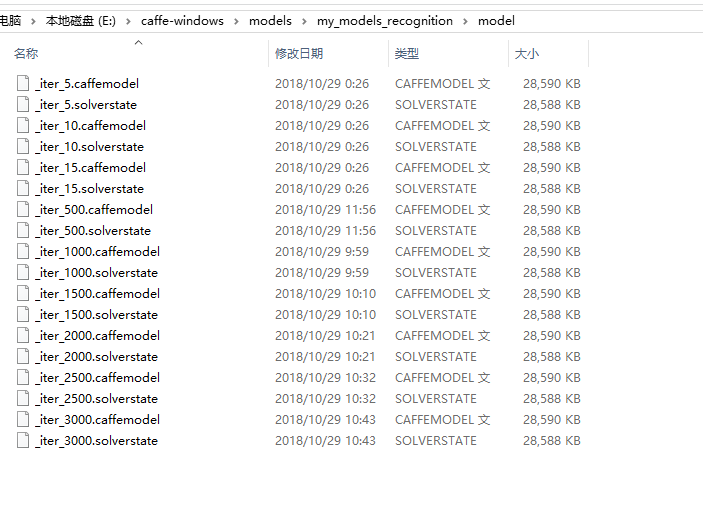Click date 2018/10/29 9:59 of _iter_1000.solverstate

322,273
